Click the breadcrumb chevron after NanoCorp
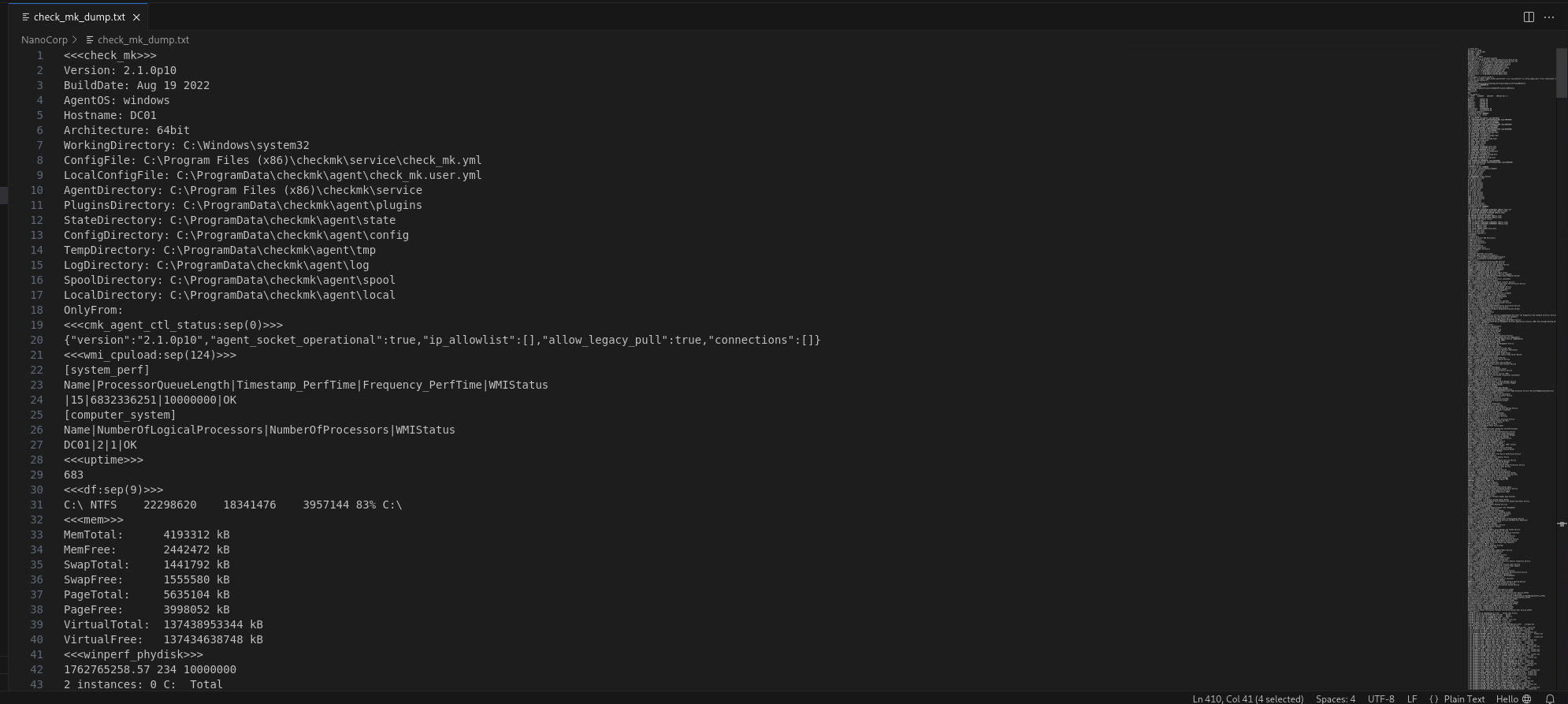This screenshot has width=1568, height=704. 75,39
